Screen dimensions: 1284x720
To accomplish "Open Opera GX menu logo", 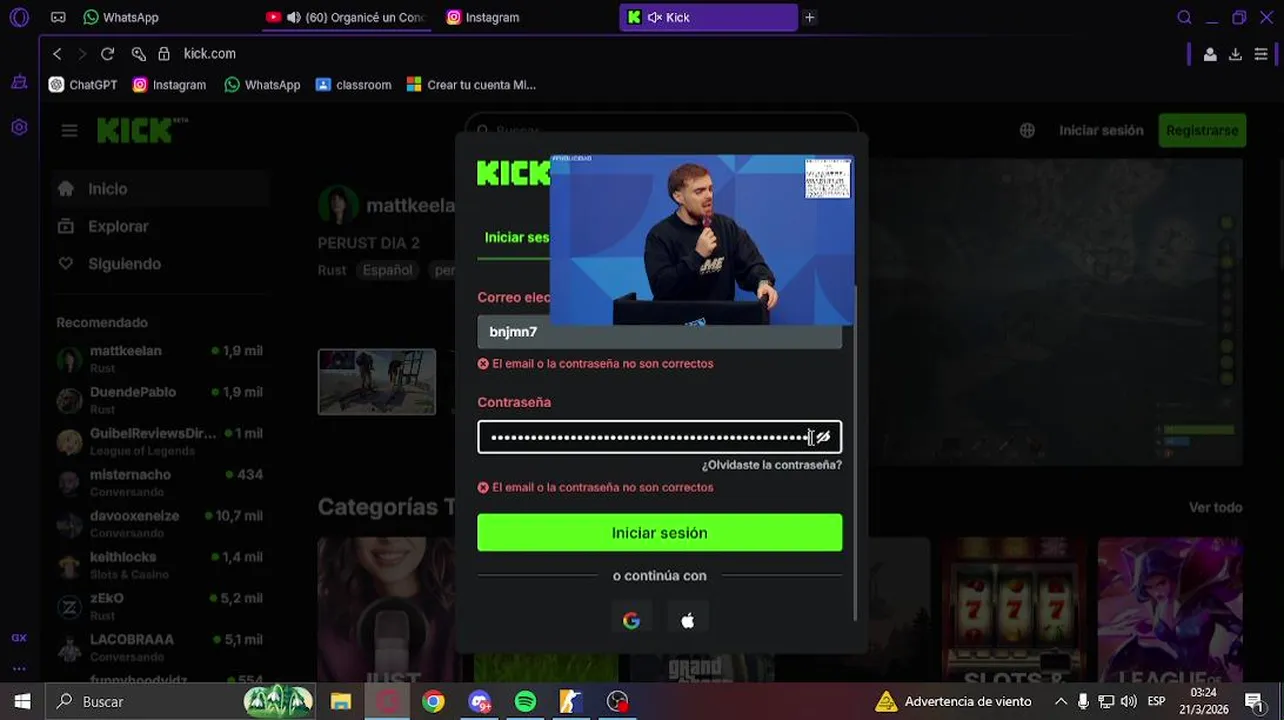I will coord(19,17).
